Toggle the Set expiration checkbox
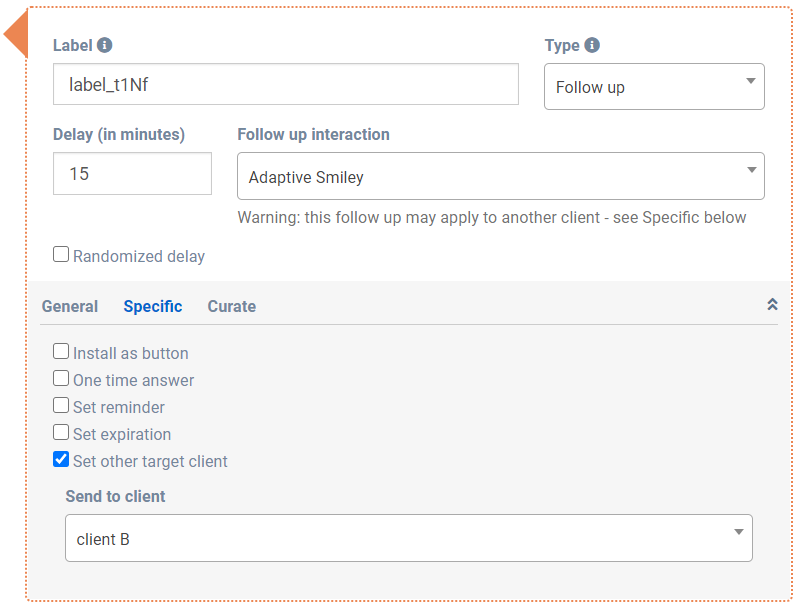The height and width of the screenshot is (610, 799). click(61, 433)
